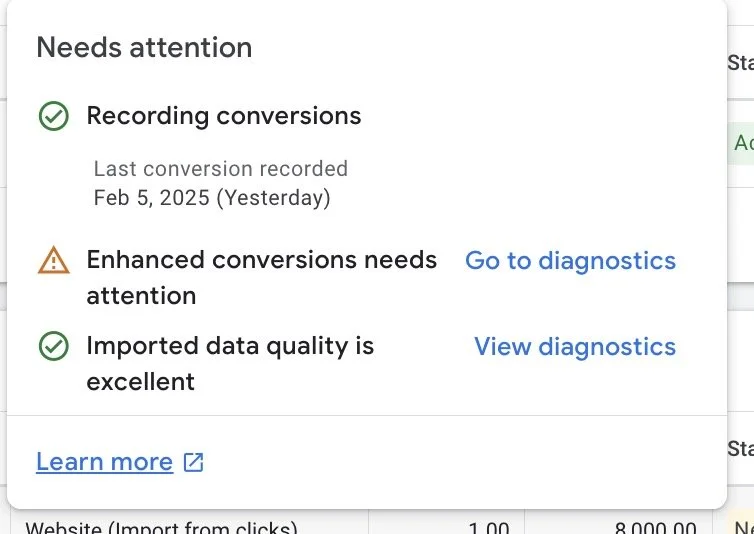Open the View diagnostics link

(574, 347)
